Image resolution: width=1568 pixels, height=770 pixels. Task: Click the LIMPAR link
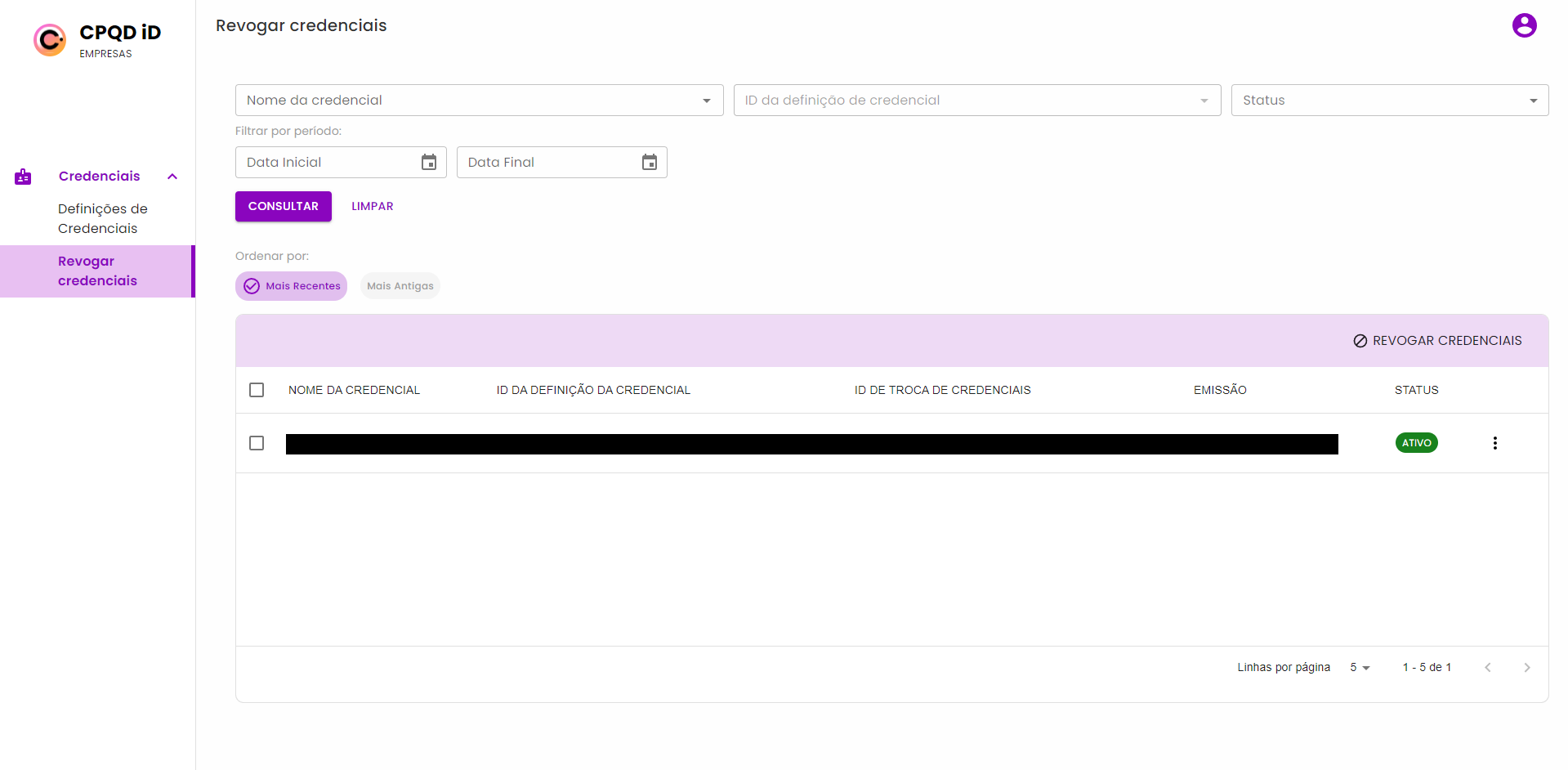click(372, 206)
